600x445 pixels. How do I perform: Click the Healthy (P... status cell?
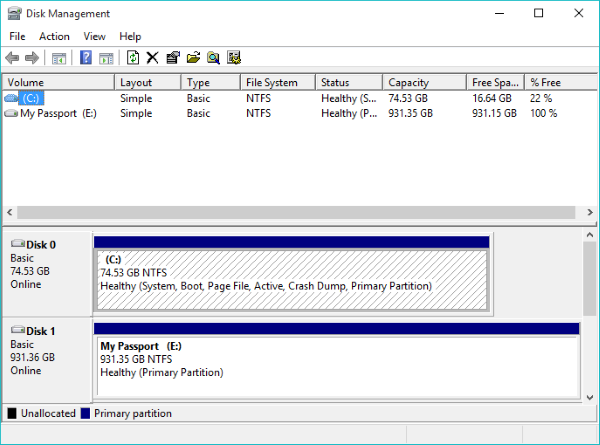click(x=349, y=113)
